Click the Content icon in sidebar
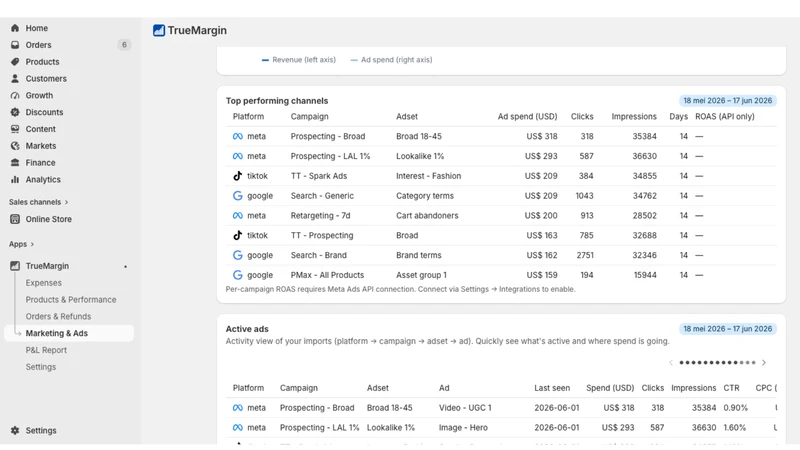This screenshot has height=450, width=800. [x=15, y=129]
